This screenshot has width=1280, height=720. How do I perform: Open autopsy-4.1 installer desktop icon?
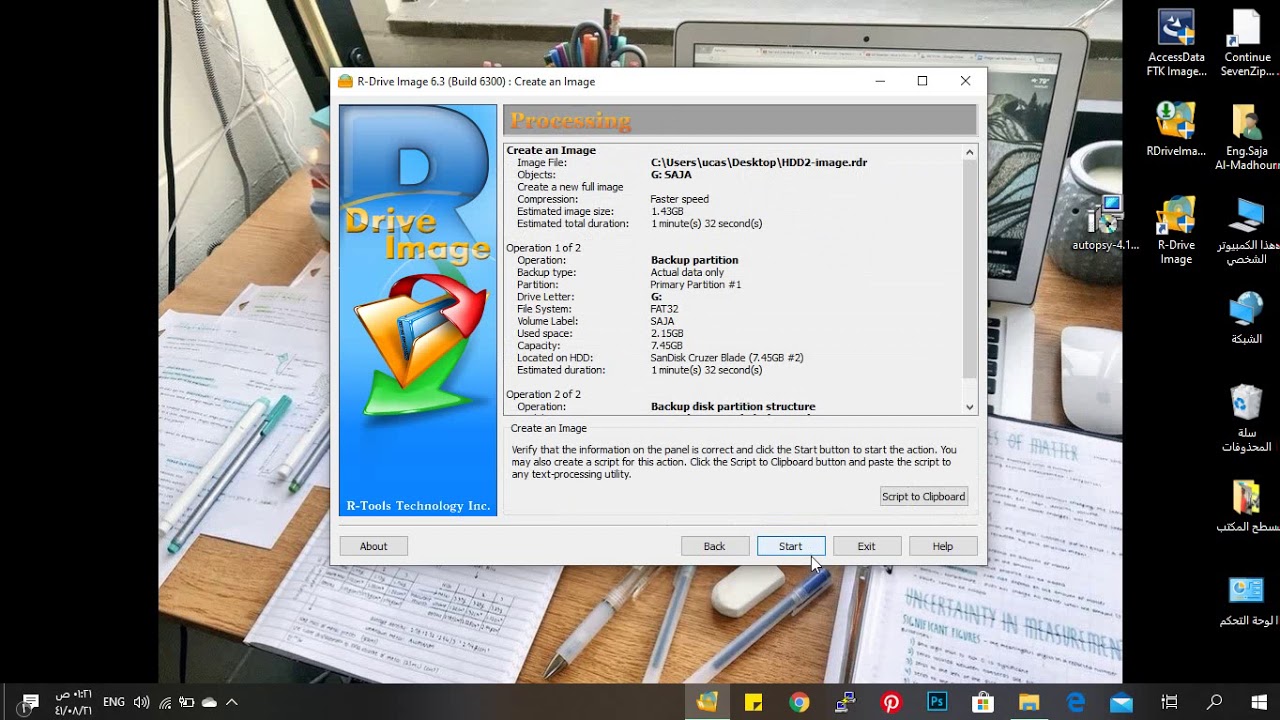1106,223
